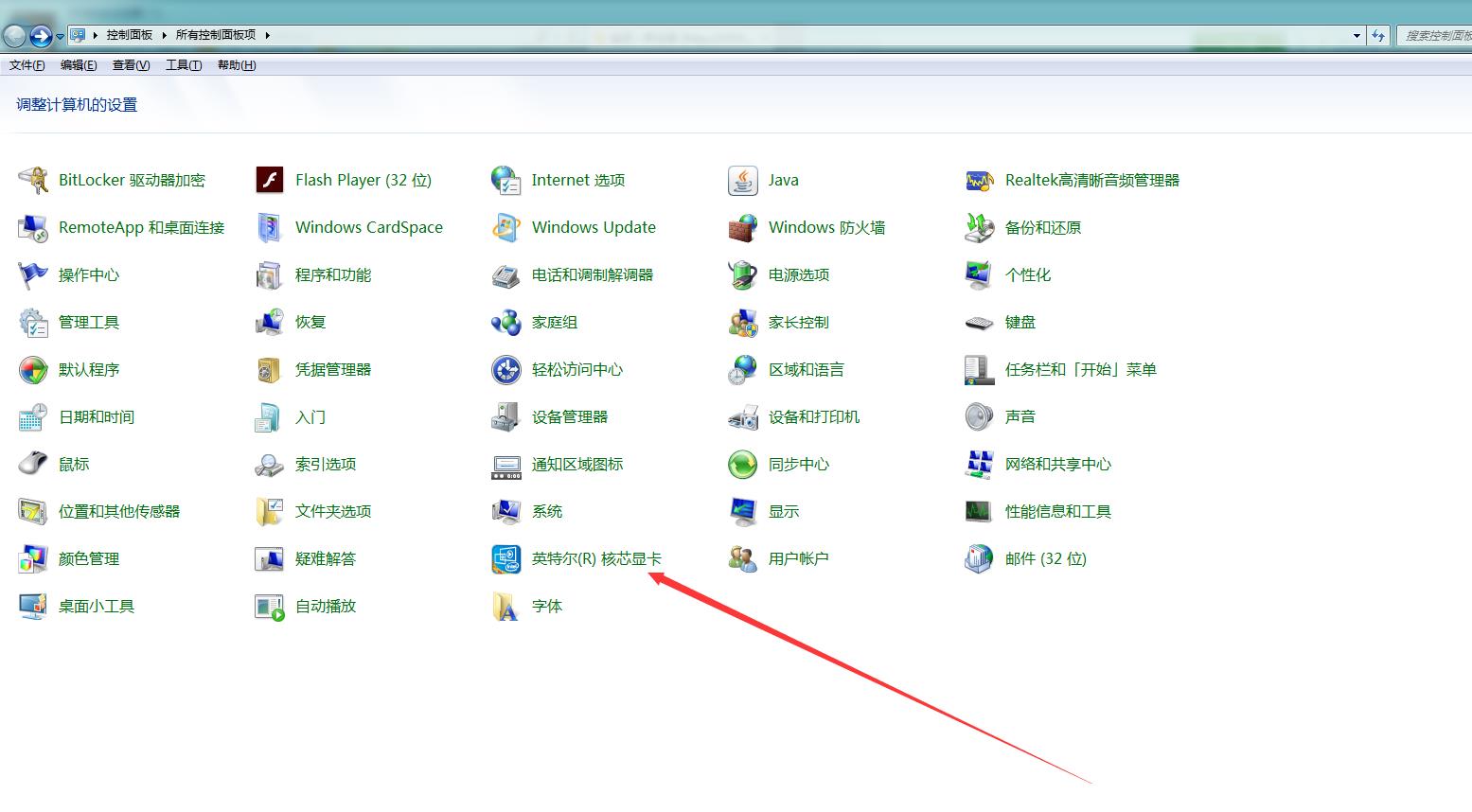1472x812 pixels.
Task: Open 同步中心 green icon
Action: coord(743,464)
